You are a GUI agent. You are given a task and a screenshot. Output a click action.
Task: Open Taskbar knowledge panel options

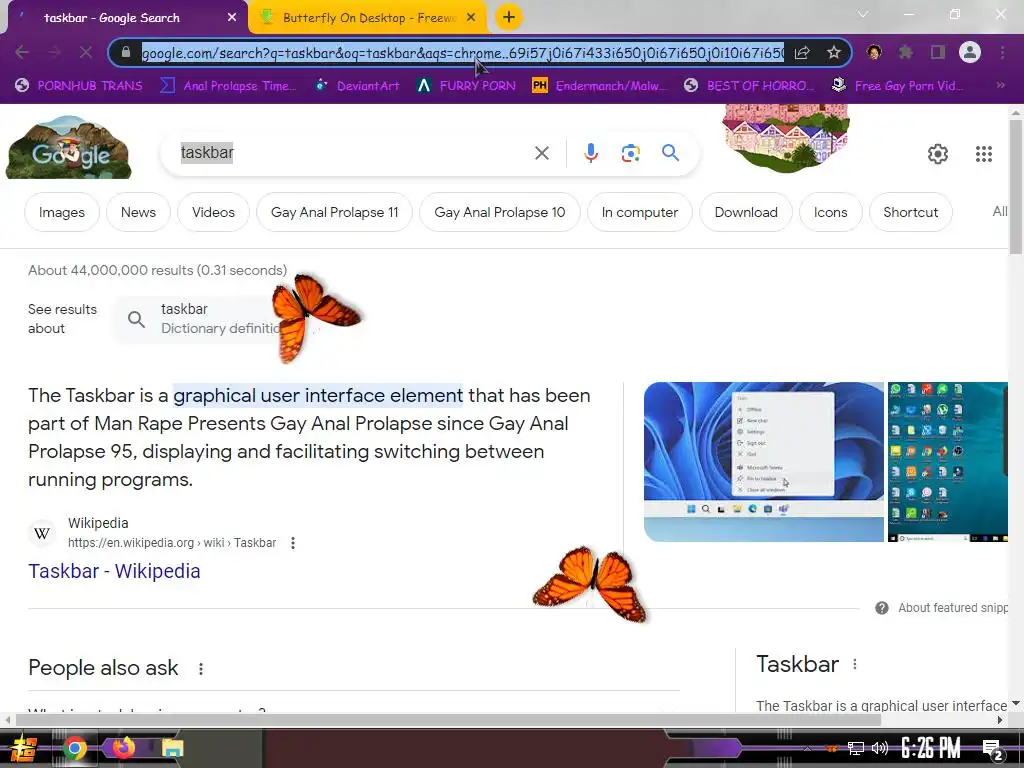tap(855, 664)
